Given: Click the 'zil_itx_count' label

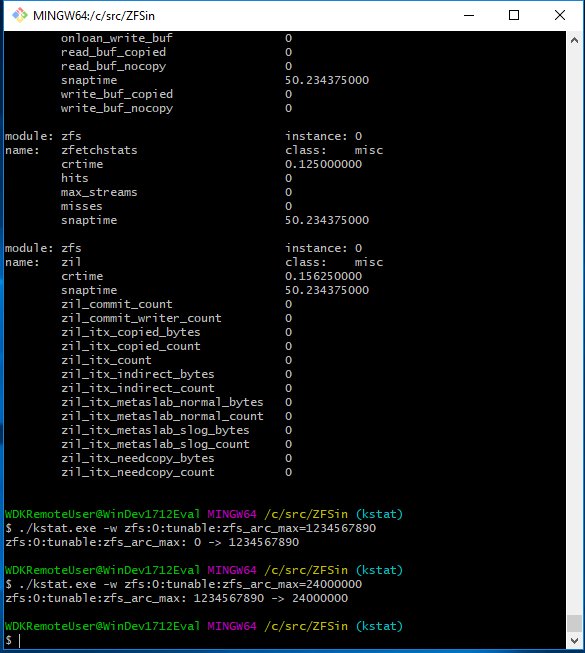Looking at the screenshot, I should tap(106, 360).
